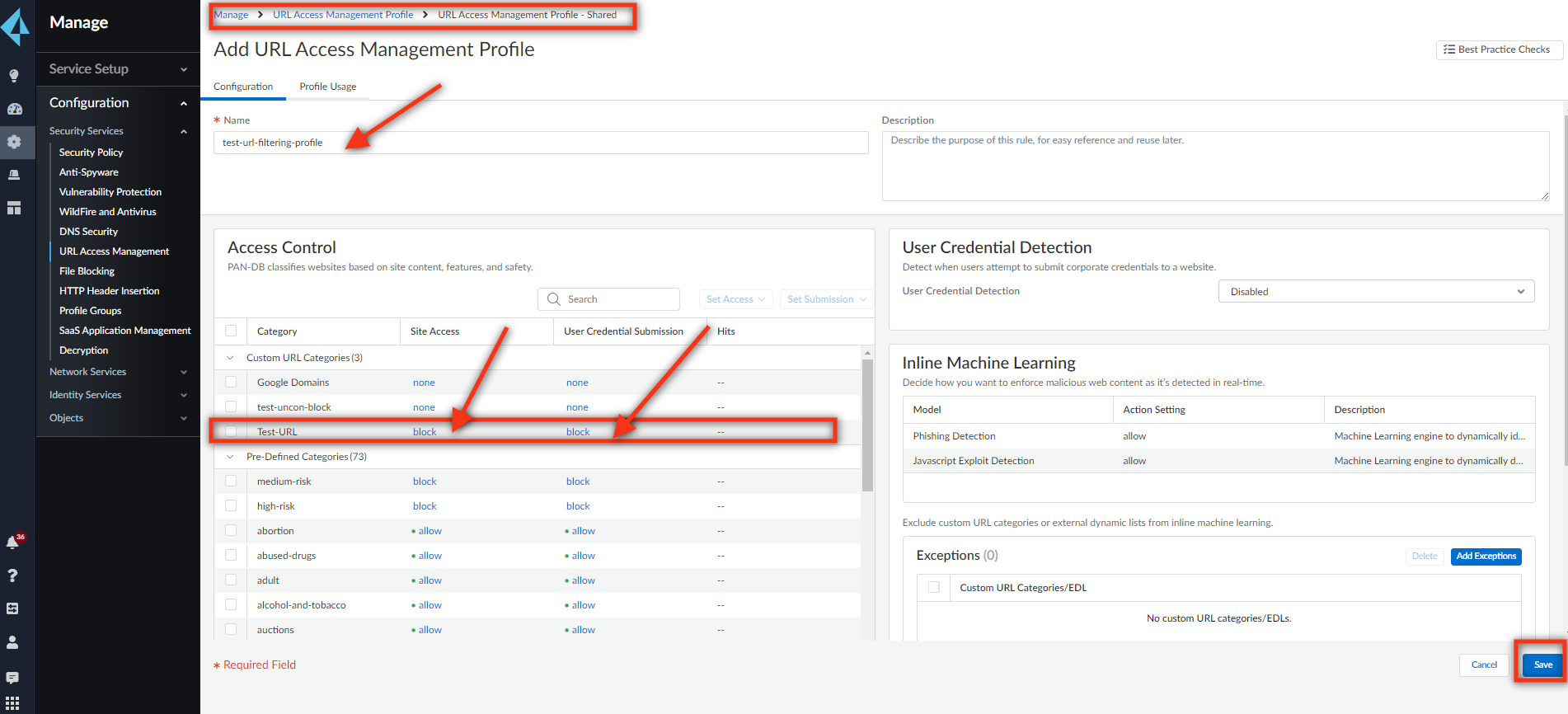The height and width of the screenshot is (714, 1568).
Task: Tick the Google Domains row checkbox
Action: 231,382
